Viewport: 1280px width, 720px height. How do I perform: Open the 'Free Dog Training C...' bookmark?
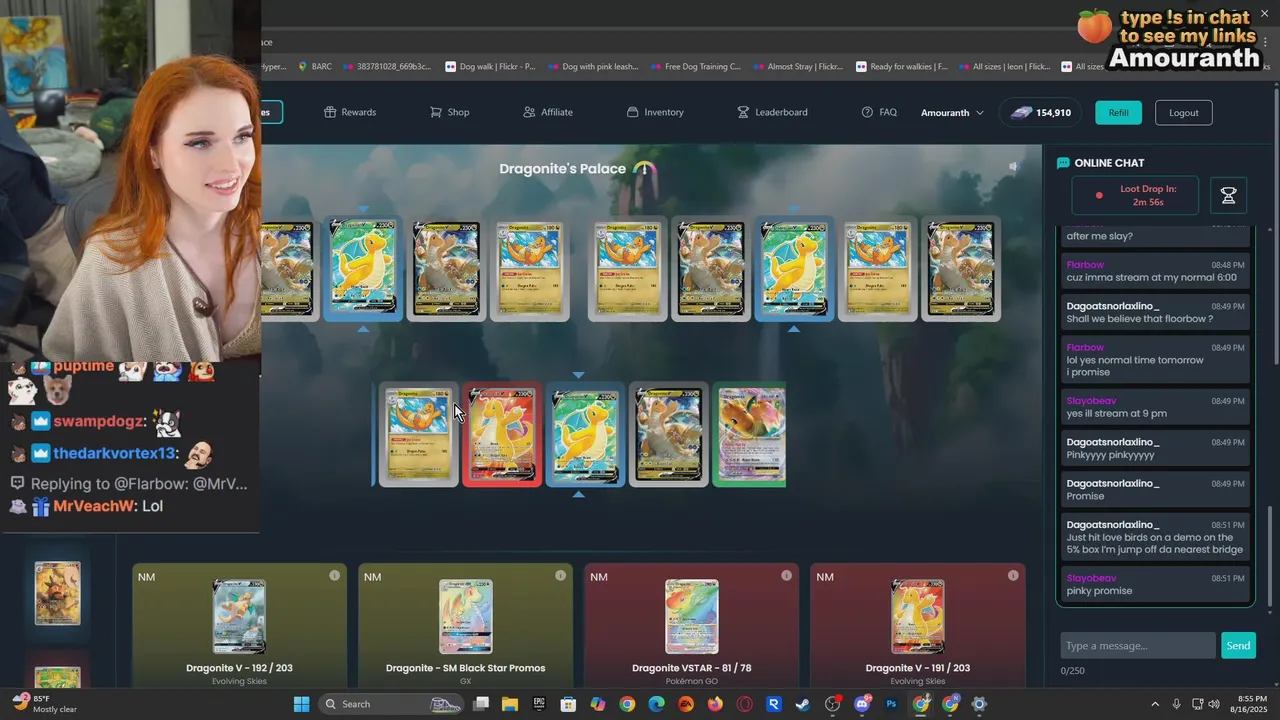coord(695,67)
